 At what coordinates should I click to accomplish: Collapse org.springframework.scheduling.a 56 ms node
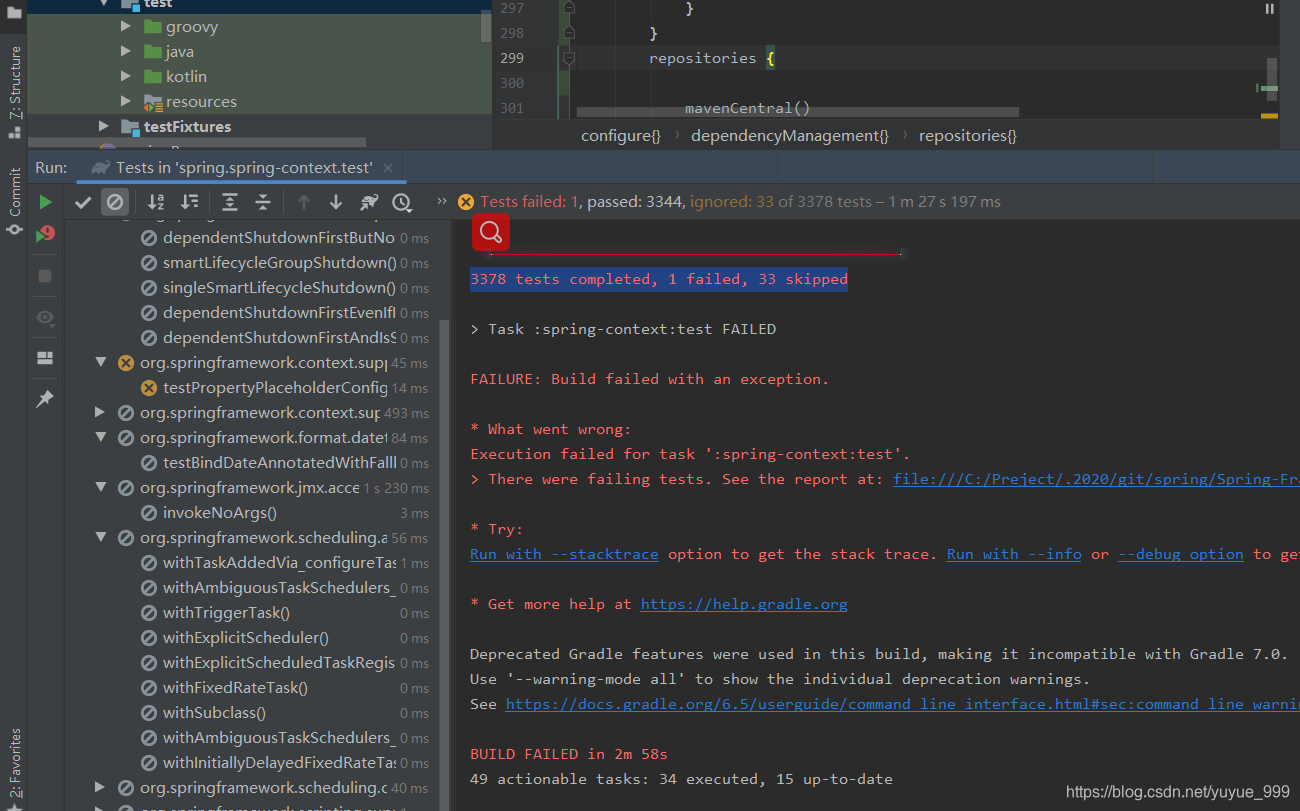pyautogui.click(x=101, y=538)
